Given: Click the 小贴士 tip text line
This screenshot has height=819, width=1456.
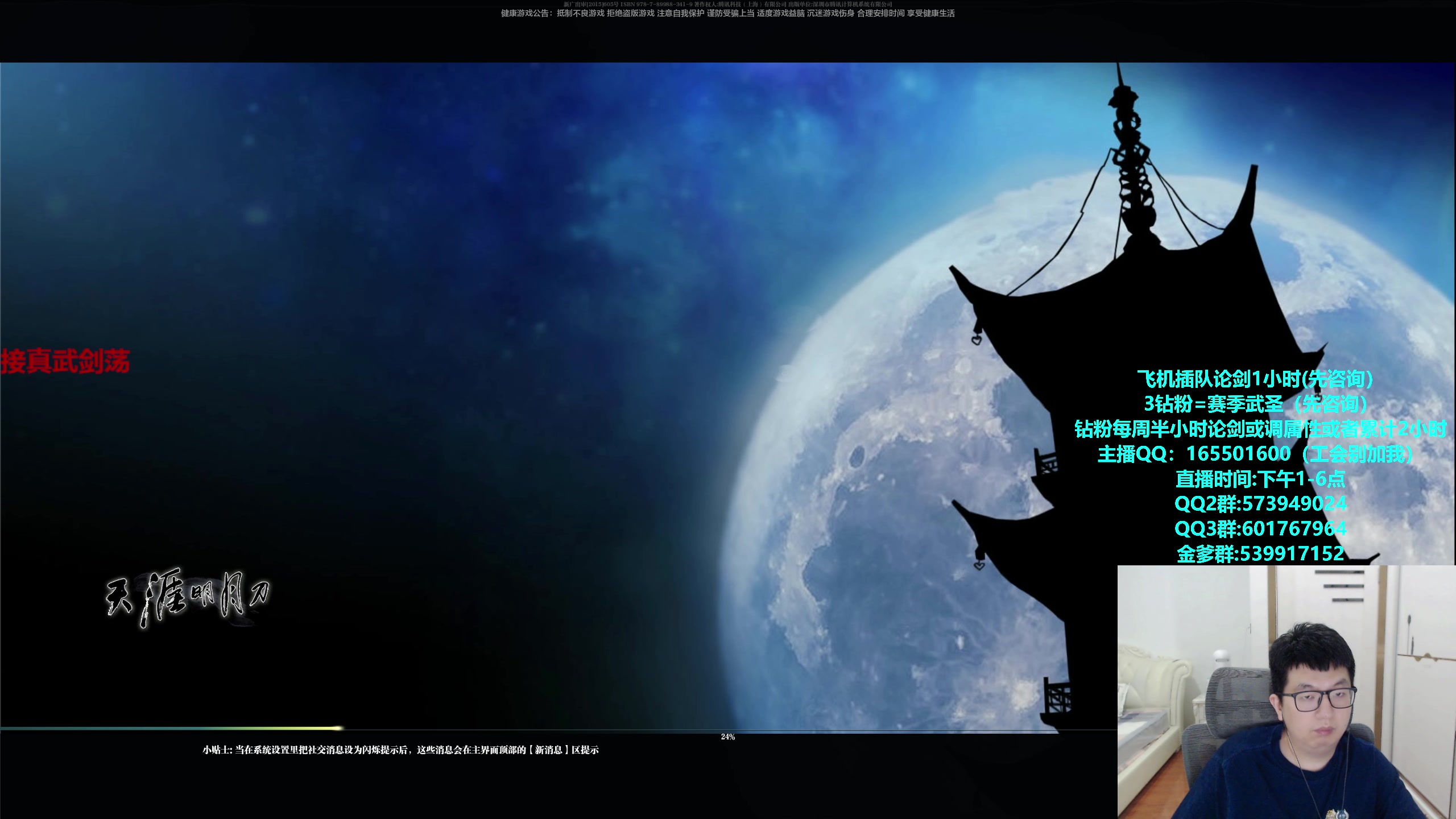Looking at the screenshot, I should [400, 750].
